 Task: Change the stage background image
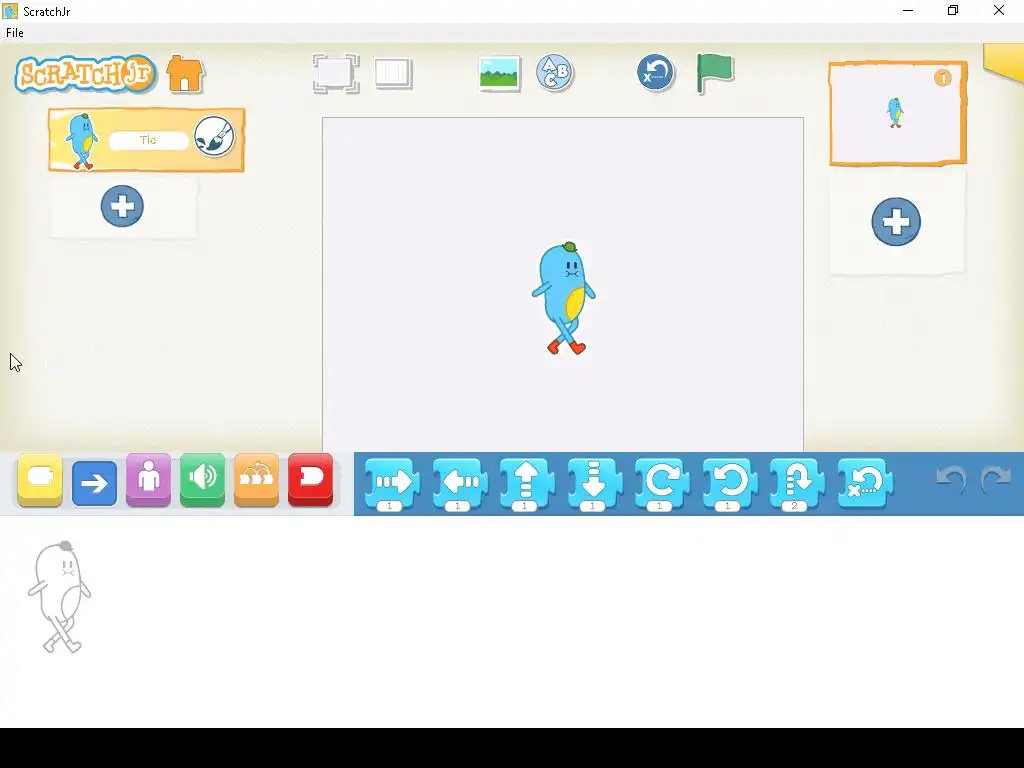pos(500,73)
